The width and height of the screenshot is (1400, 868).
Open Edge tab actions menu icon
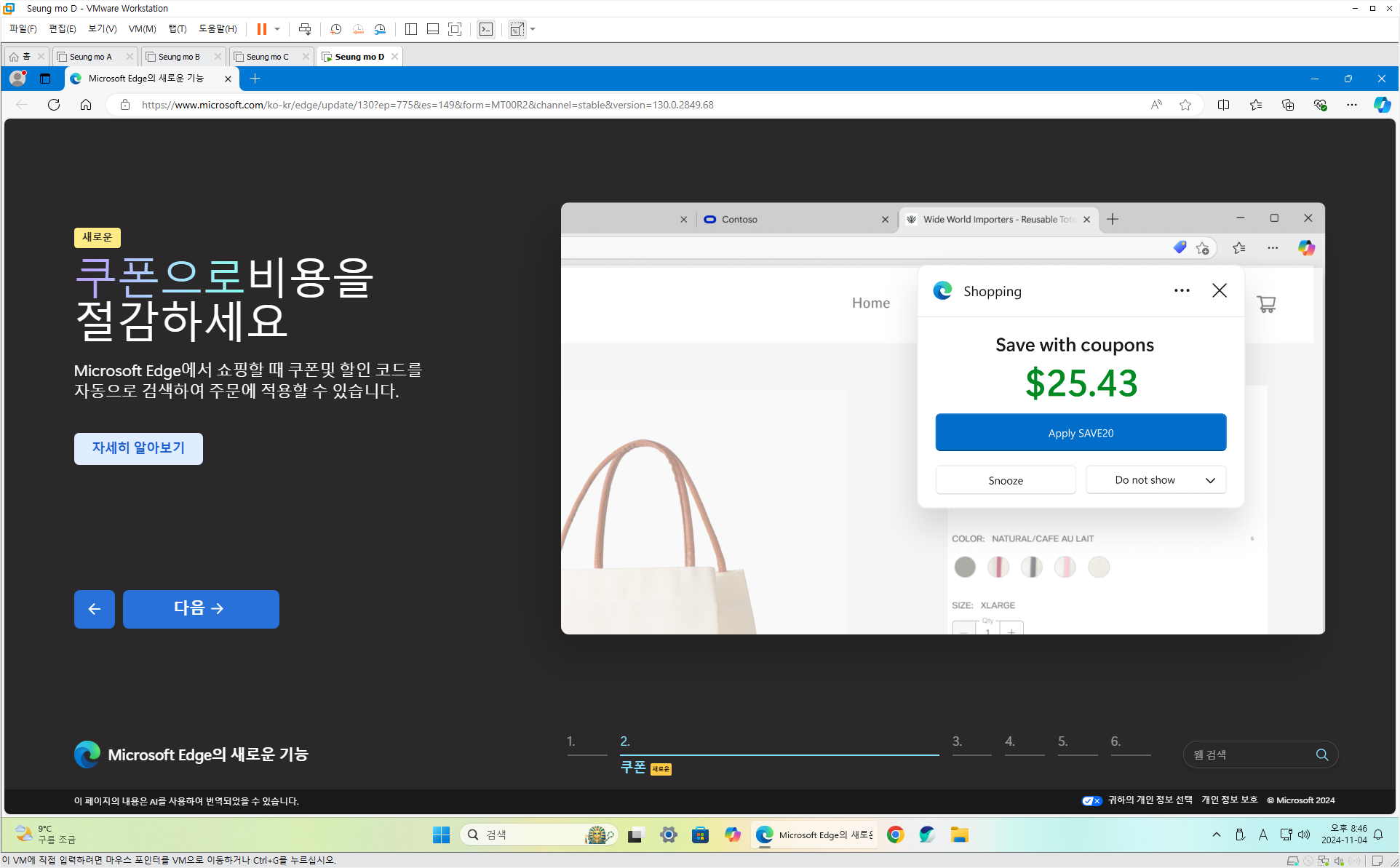45,79
